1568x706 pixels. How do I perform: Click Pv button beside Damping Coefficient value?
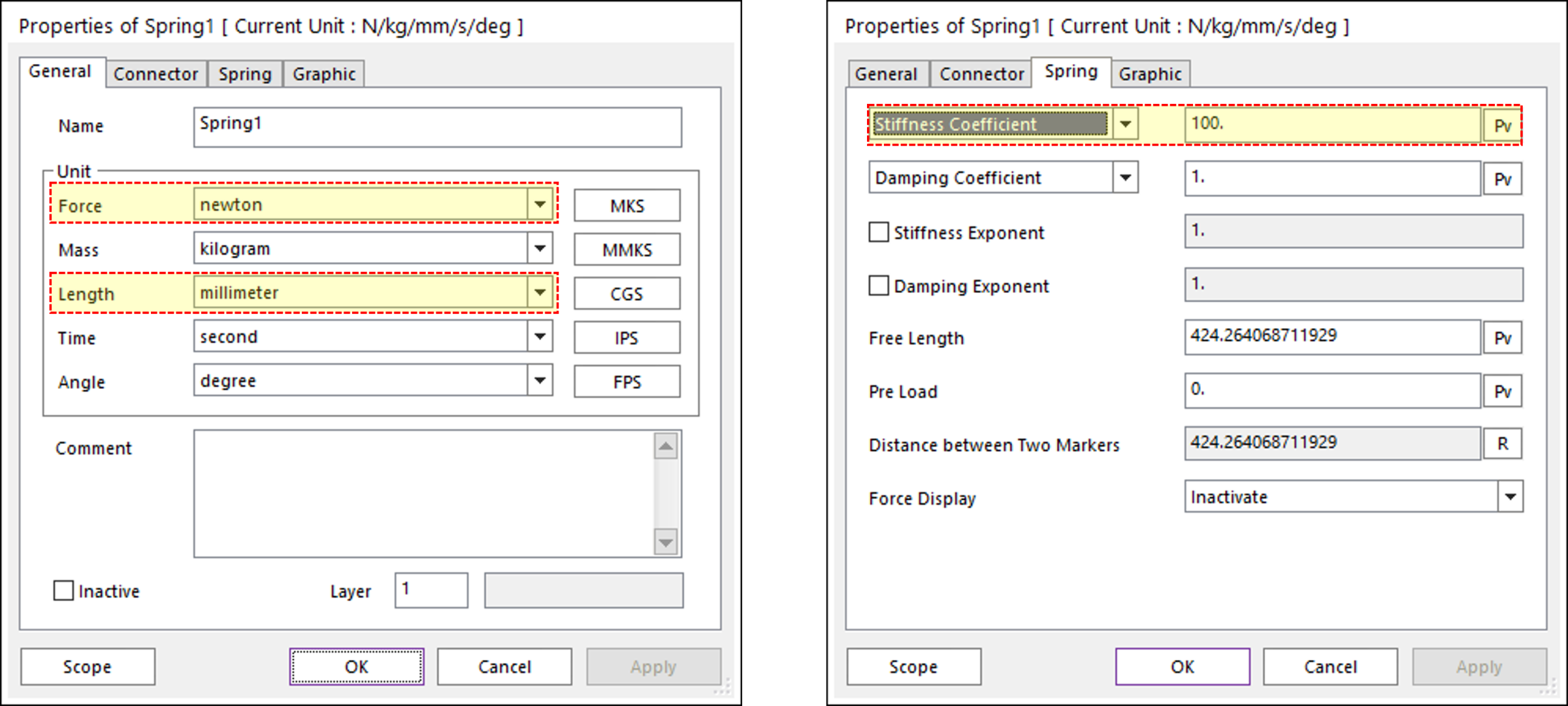point(1502,179)
